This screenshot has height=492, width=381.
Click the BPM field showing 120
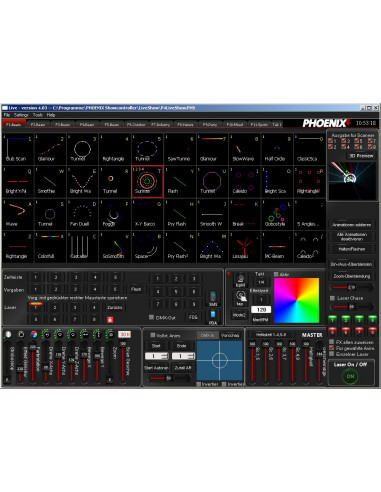click(261, 310)
